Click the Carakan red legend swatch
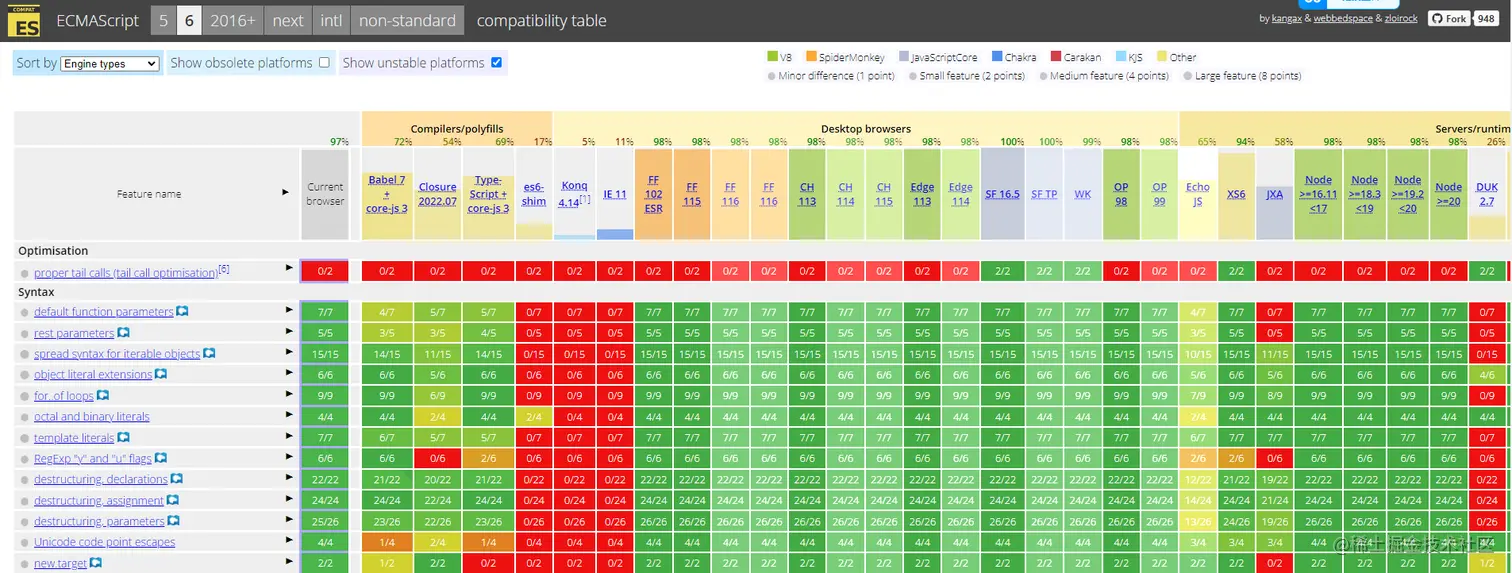The height and width of the screenshot is (573, 1512). coord(1056,57)
